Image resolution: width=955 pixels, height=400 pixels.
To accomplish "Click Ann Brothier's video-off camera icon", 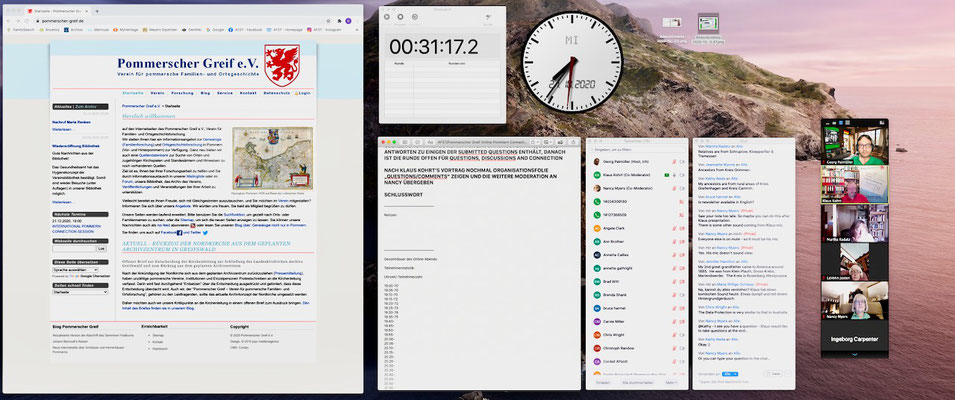I will coord(682,242).
